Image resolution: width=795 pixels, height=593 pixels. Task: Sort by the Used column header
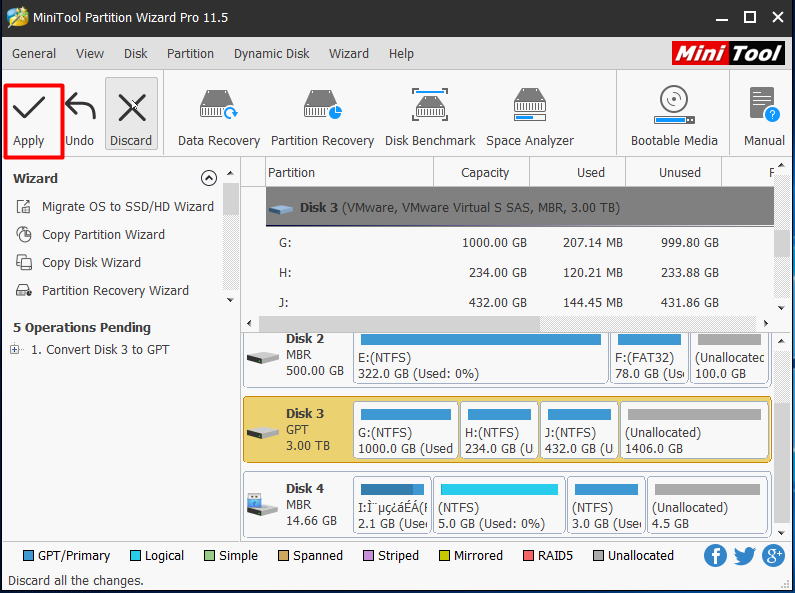point(577,172)
